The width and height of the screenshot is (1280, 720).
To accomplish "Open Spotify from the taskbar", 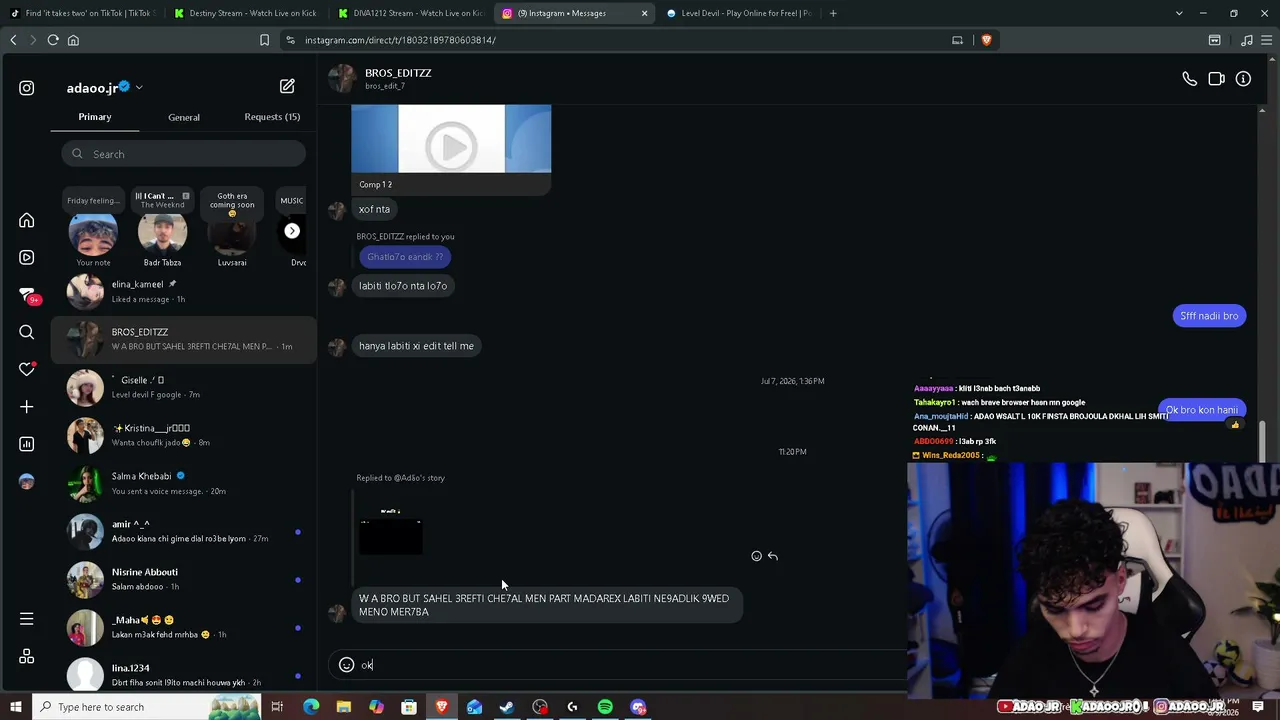I will coord(605,707).
